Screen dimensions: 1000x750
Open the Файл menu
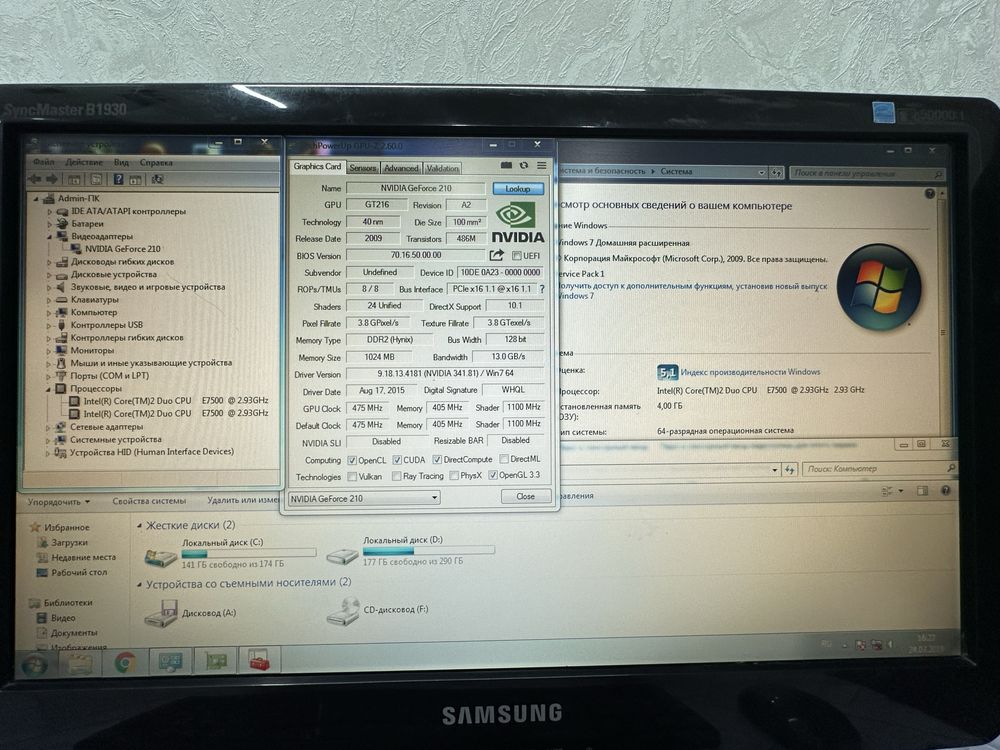pyautogui.click(x=43, y=163)
